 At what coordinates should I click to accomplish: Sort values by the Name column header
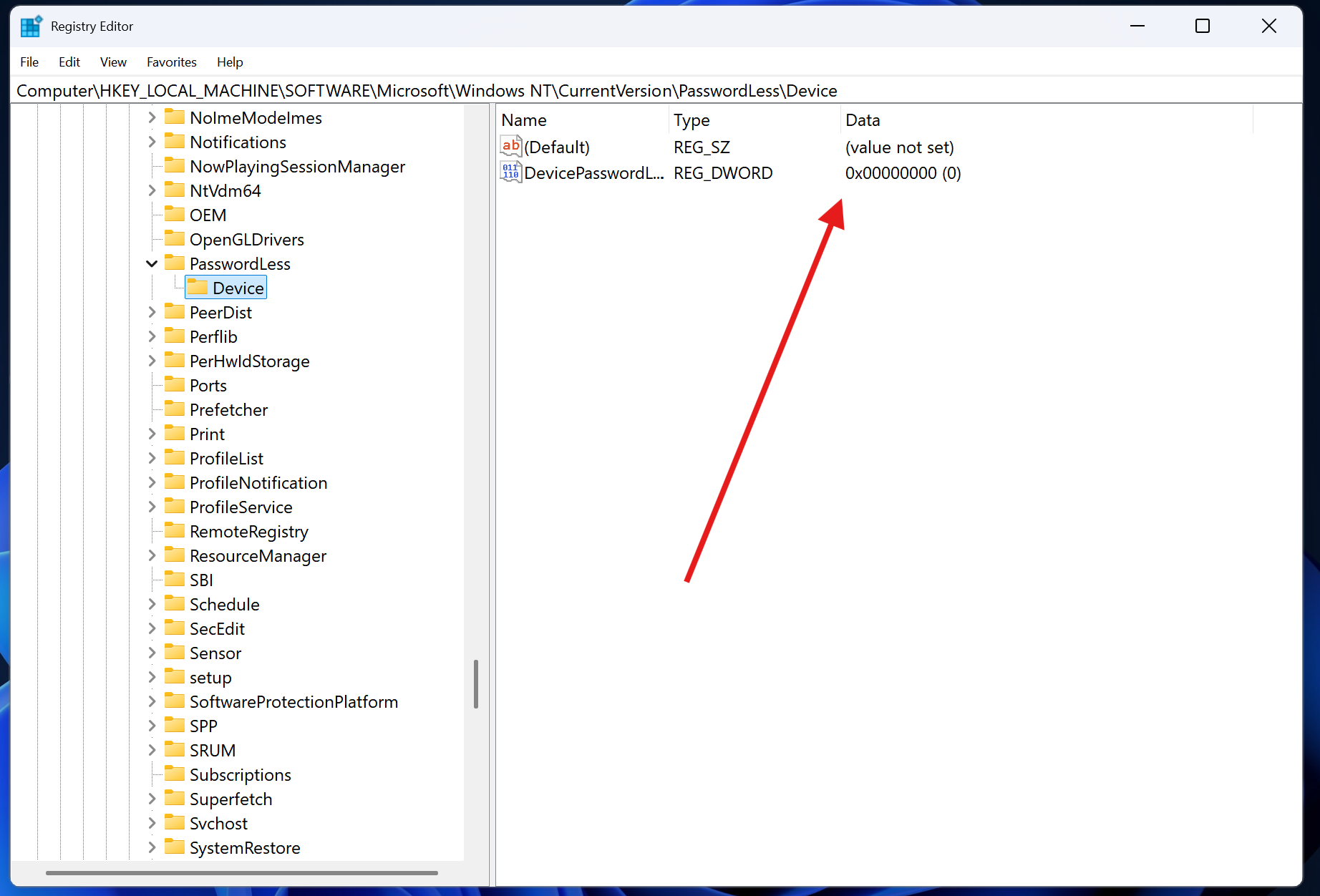583,120
